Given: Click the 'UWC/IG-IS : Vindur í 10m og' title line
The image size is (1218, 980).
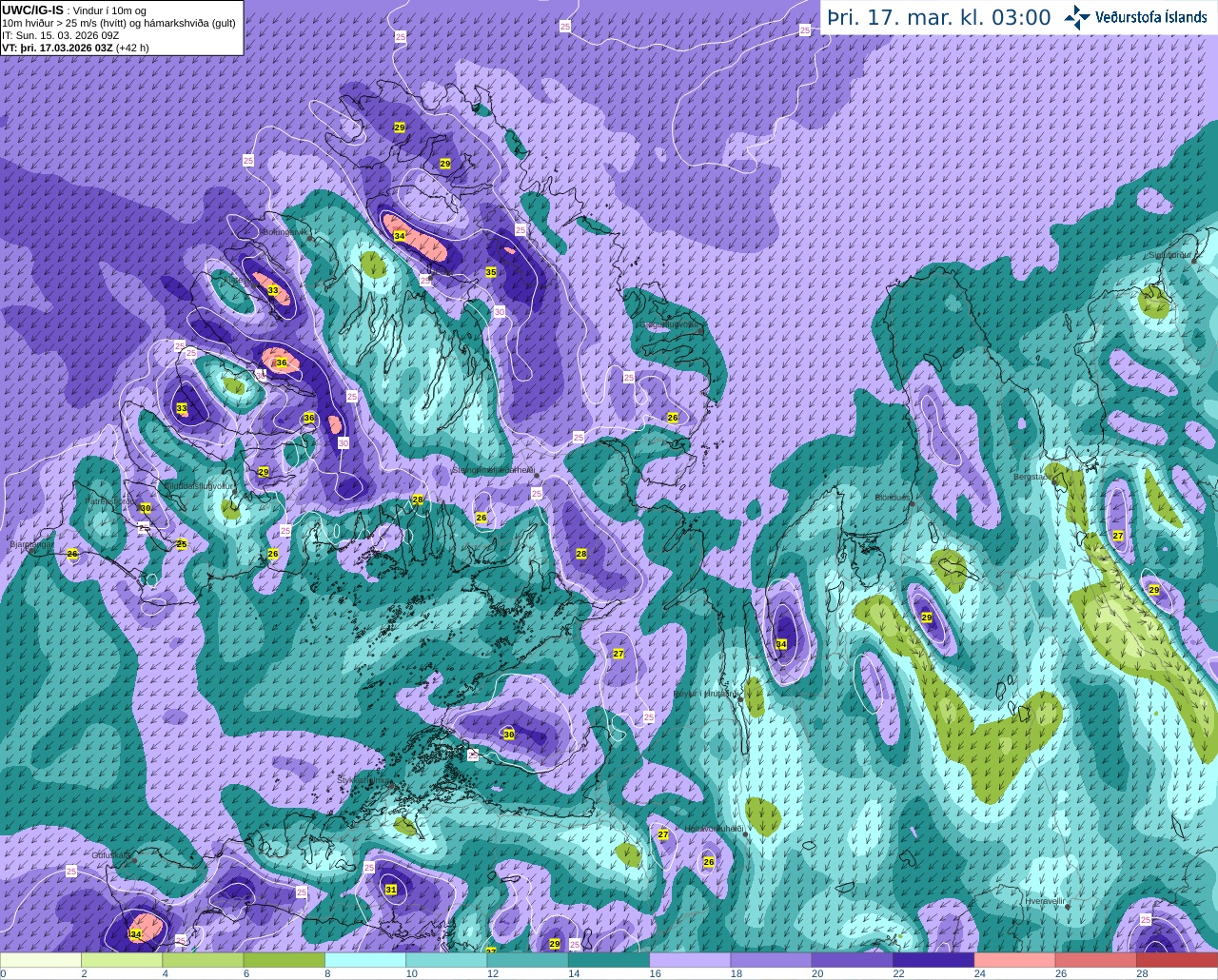Looking at the screenshot, I should 72,10.
